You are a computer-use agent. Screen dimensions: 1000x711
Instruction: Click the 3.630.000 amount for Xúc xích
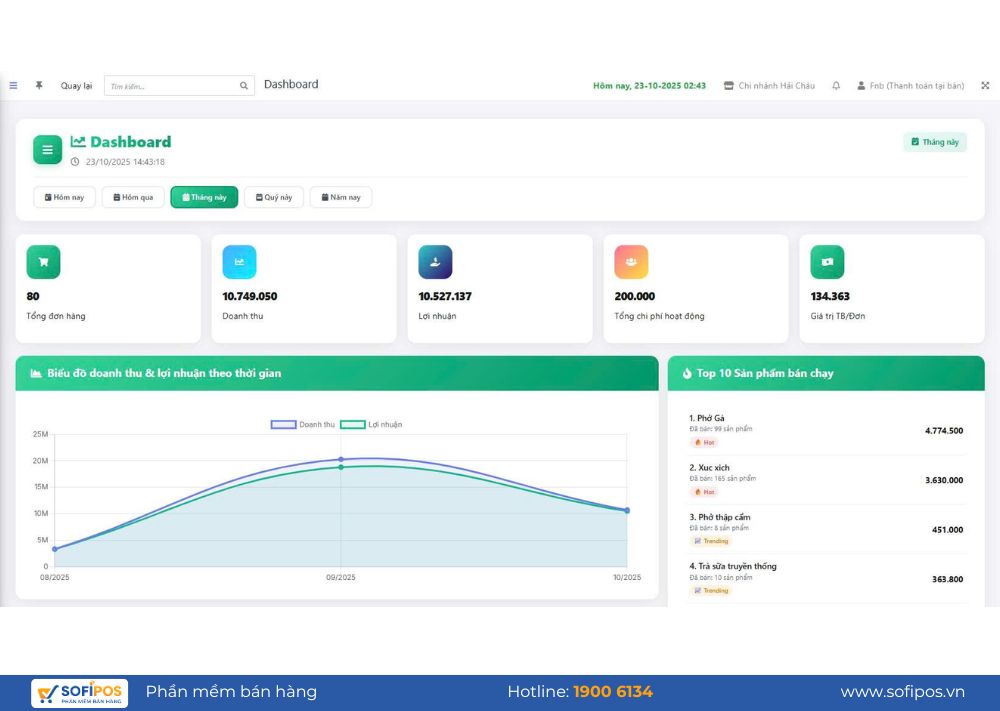point(944,480)
